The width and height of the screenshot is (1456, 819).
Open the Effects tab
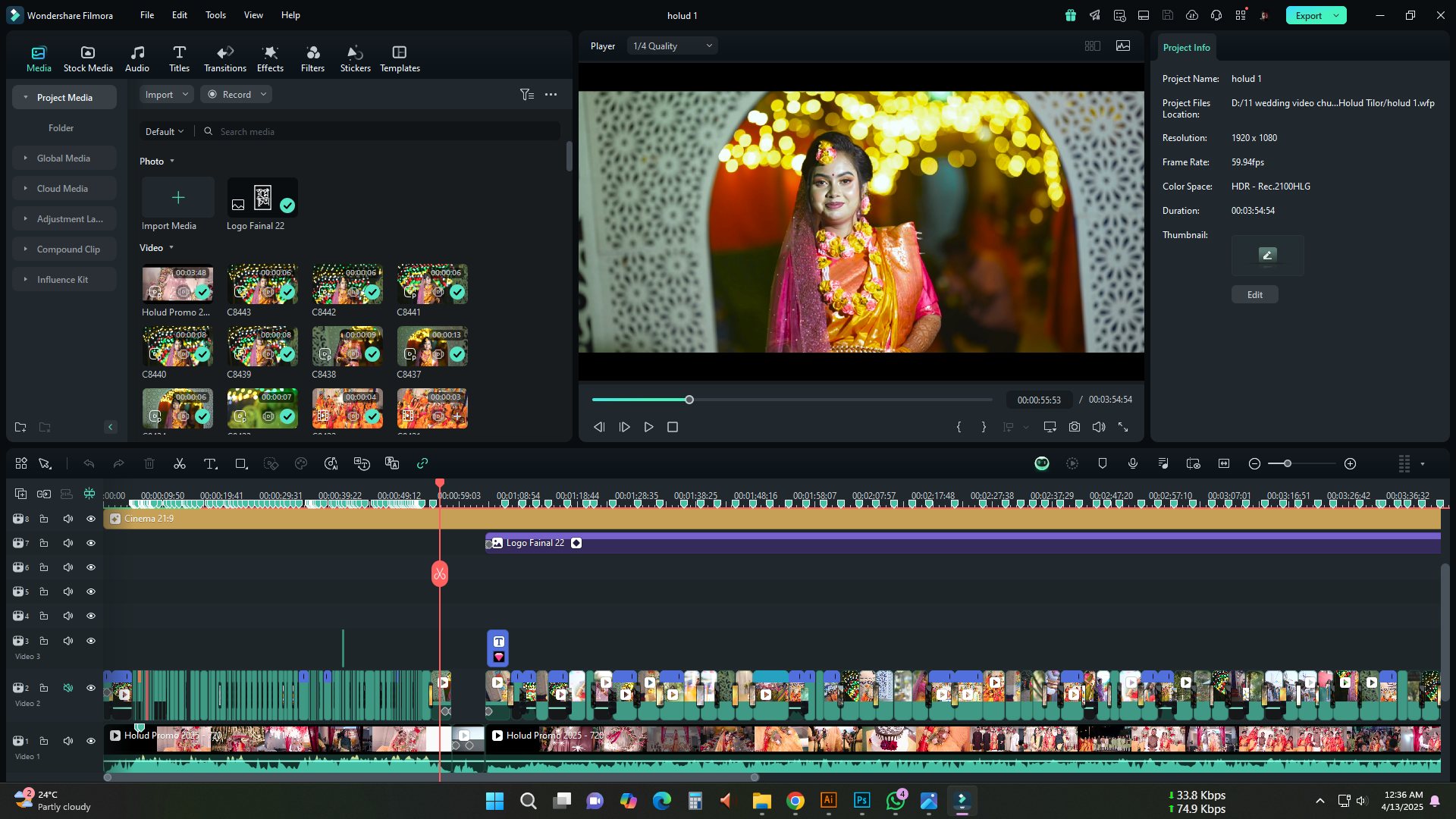point(270,58)
